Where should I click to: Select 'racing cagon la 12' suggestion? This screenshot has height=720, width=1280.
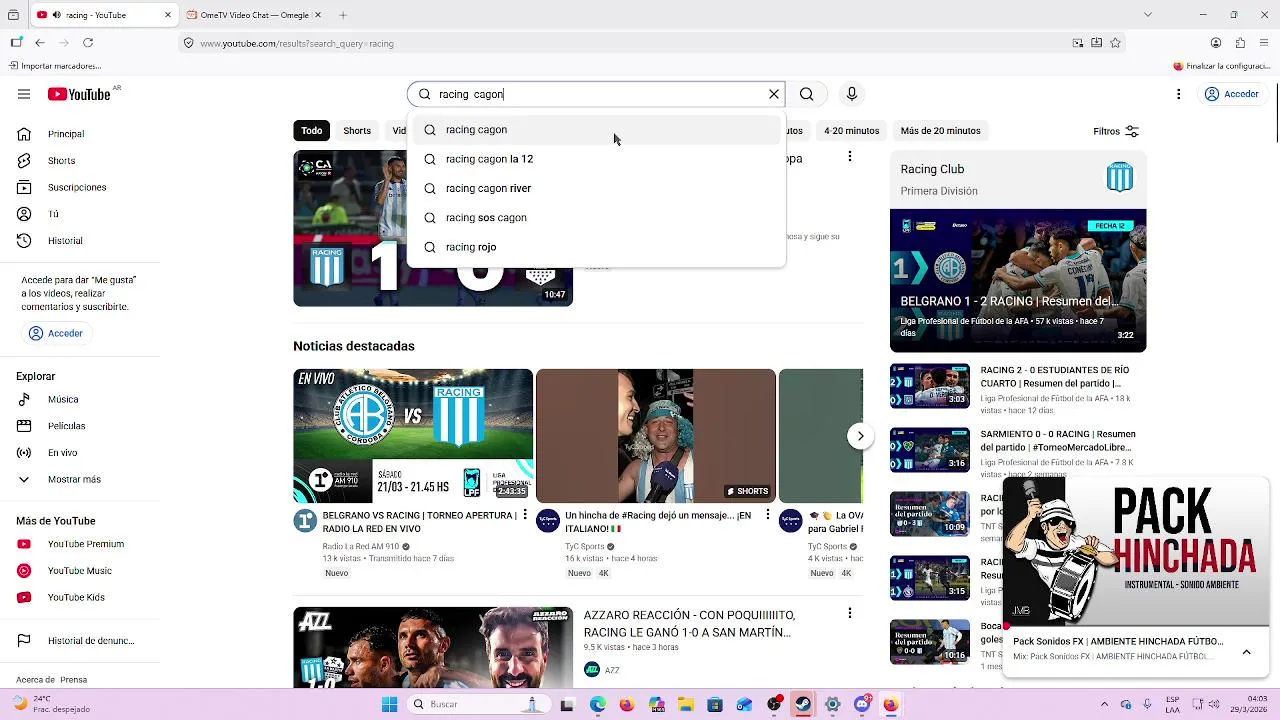596,159
